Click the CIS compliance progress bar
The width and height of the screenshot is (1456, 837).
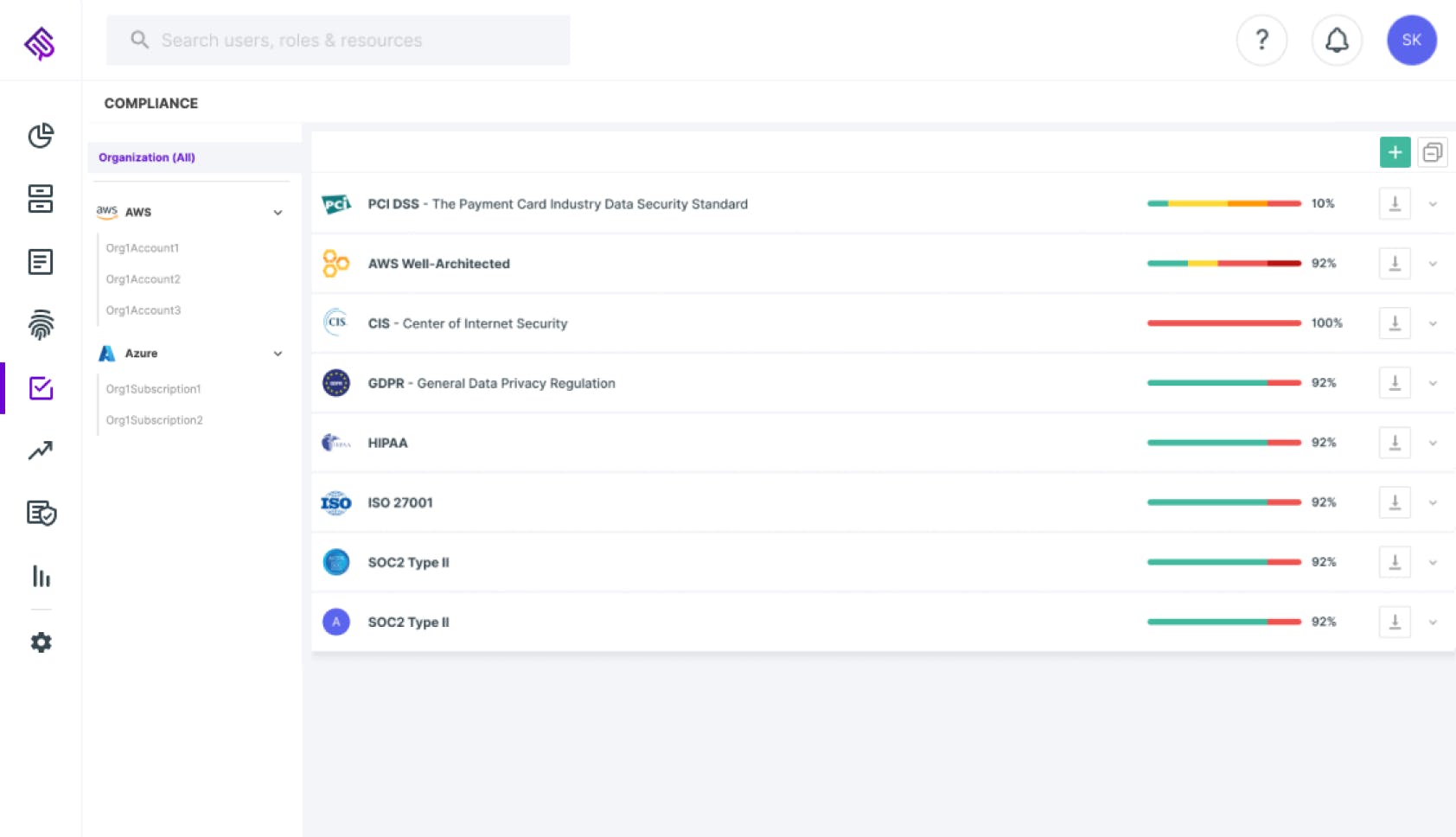pyautogui.click(x=1223, y=323)
